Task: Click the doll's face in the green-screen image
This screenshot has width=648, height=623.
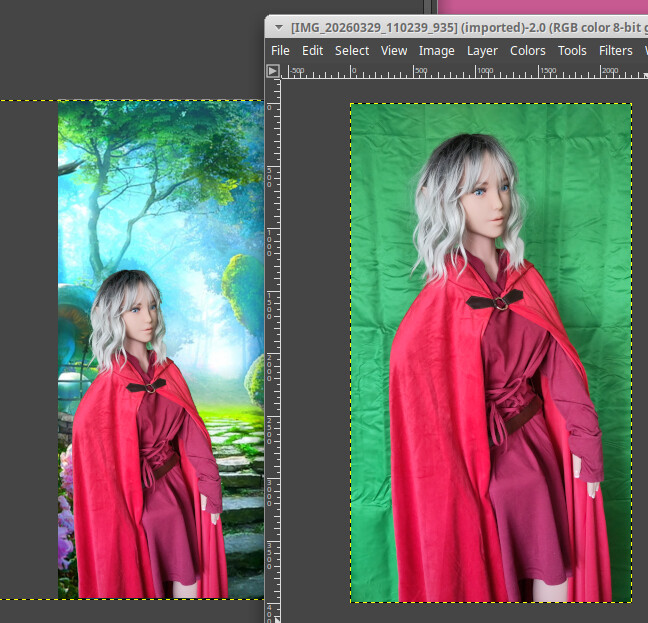Action: (487, 202)
